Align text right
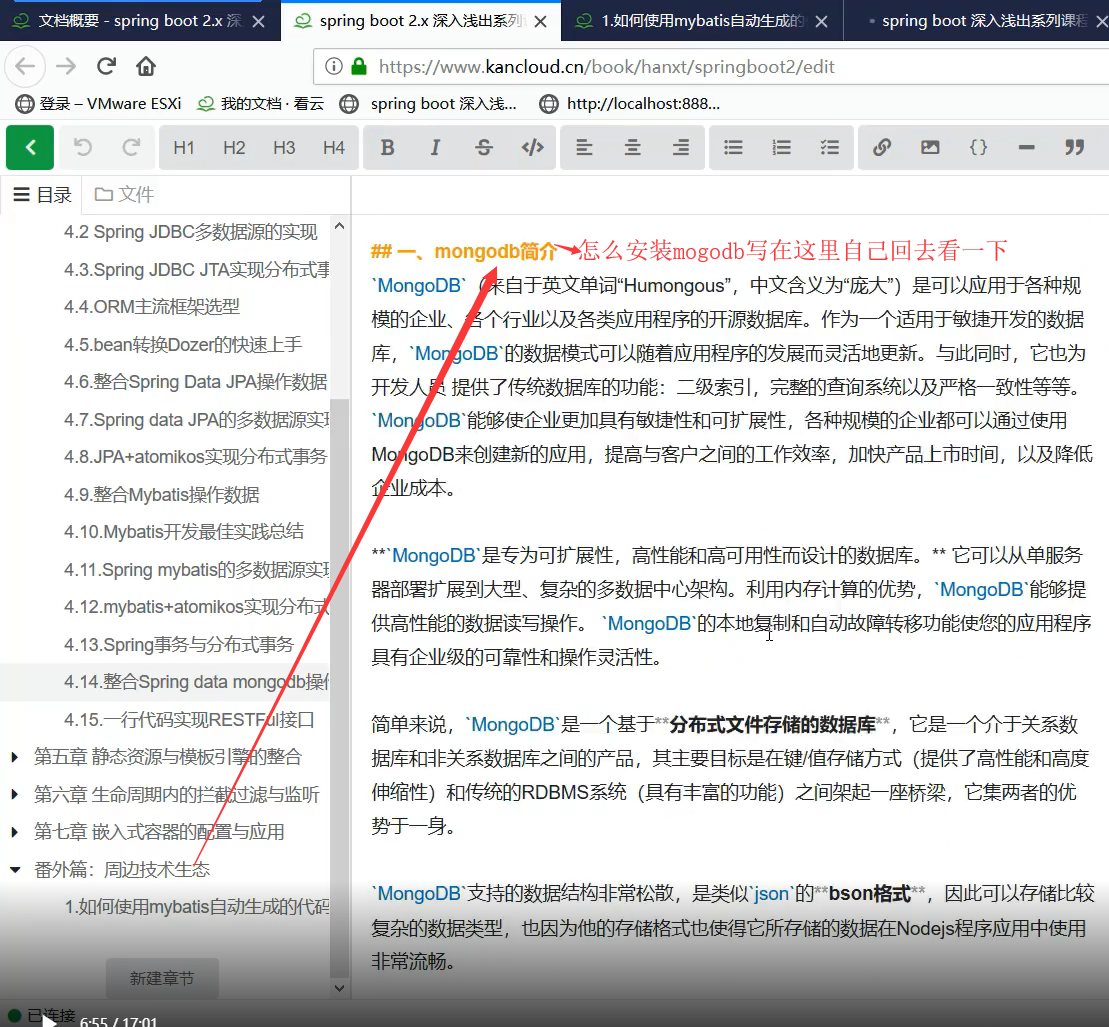Image resolution: width=1109 pixels, height=1027 pixels. [x=681, y=147]
